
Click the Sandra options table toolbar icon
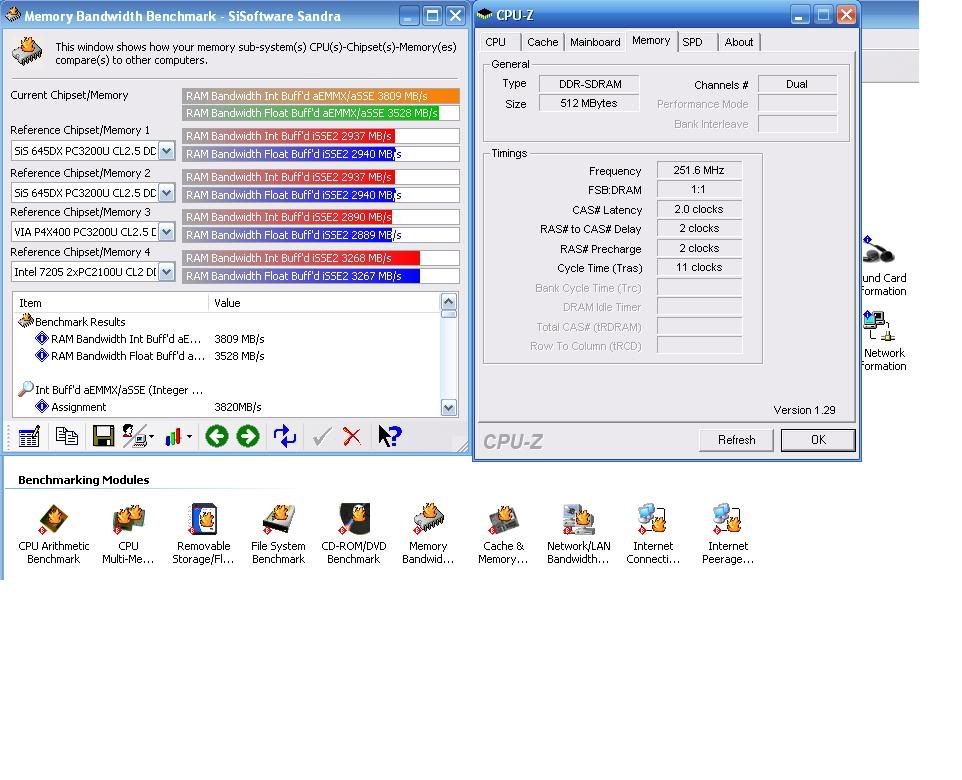pos(29,437)
